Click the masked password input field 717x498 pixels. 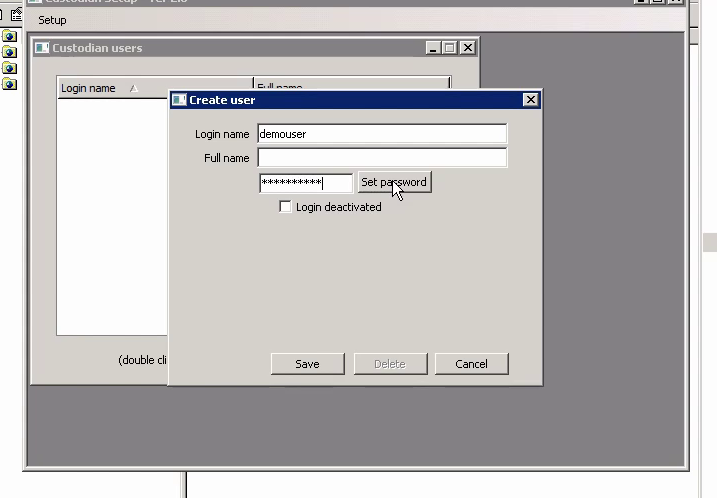(x=305, y=183)
